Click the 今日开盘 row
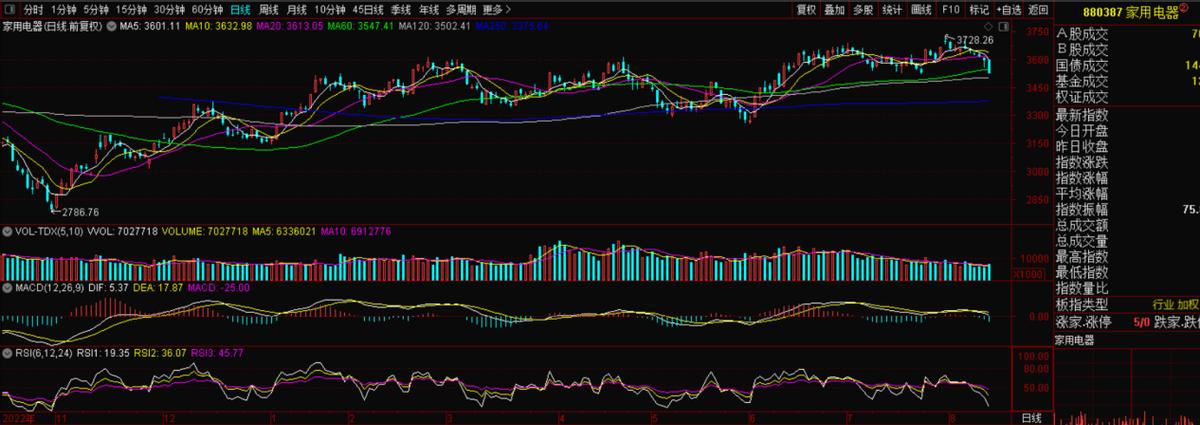 [x=1127, y=131]
